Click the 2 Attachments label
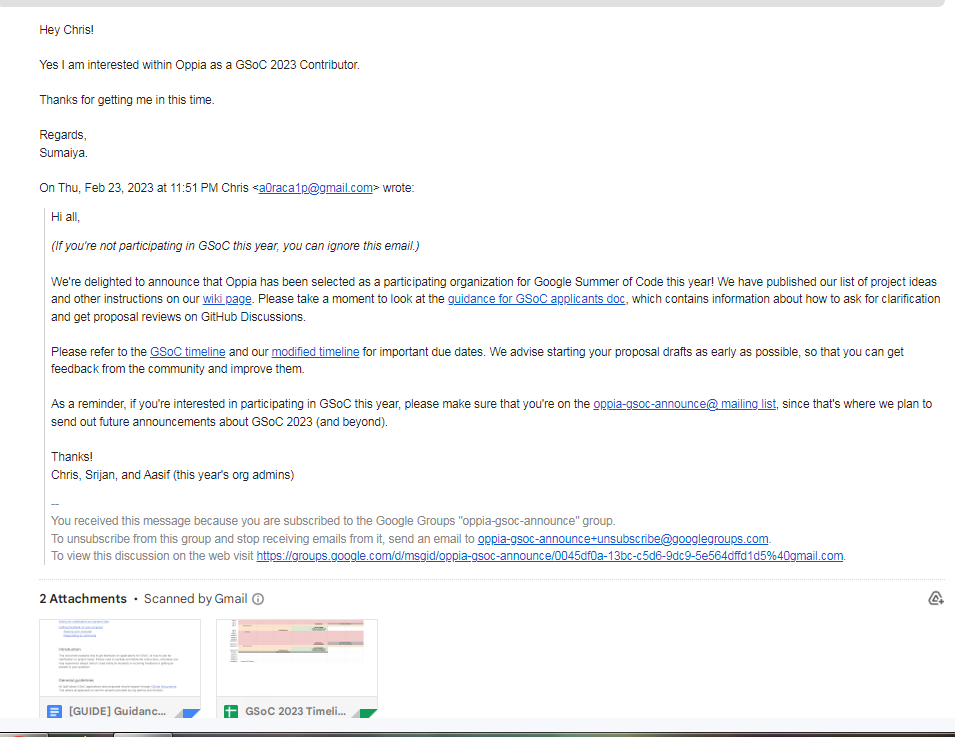 tap(84, 597)
